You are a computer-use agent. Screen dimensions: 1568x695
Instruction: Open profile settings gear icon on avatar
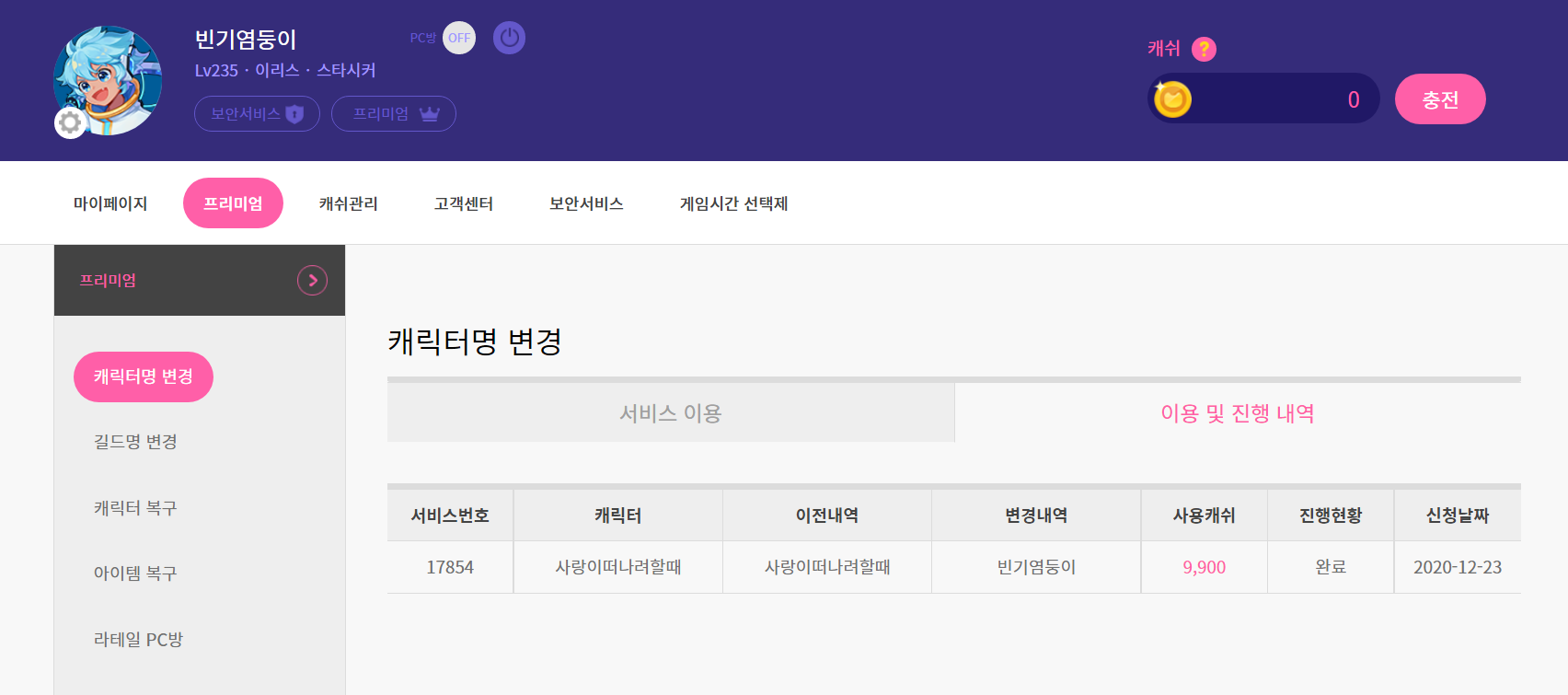tap(70, 122)
